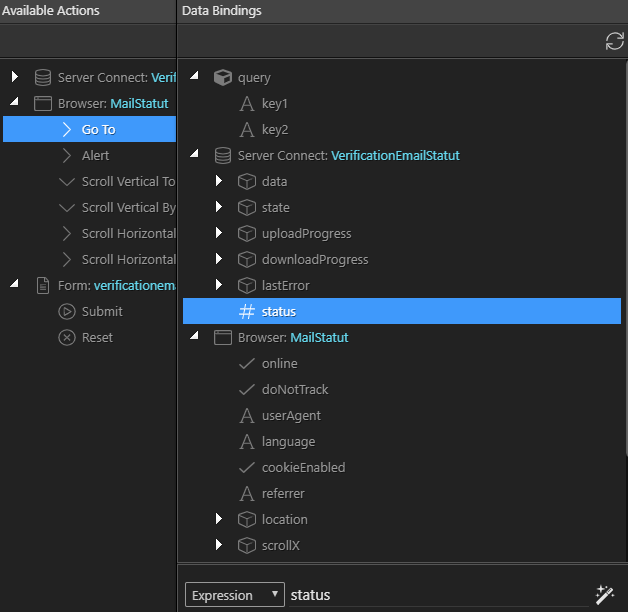Open the Expression type dropdown
This screenshot has height=612, width=628.
tap(235, 595)
